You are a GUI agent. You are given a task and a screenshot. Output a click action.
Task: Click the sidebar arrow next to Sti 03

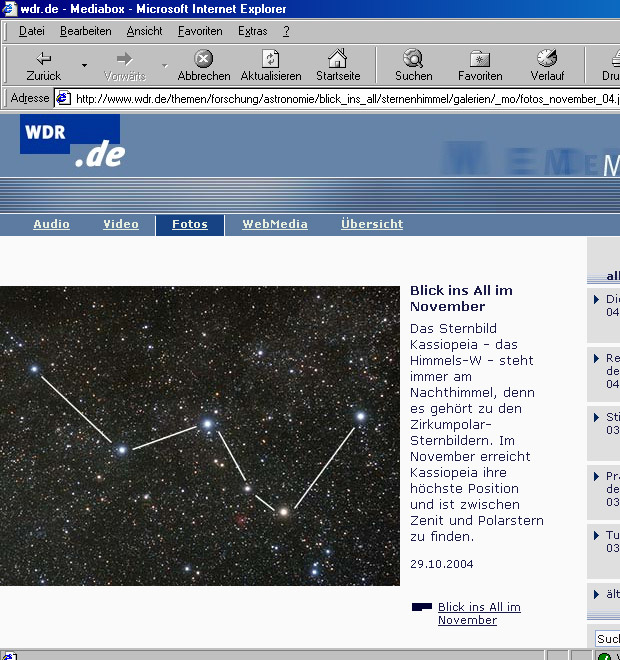[596, 418]
